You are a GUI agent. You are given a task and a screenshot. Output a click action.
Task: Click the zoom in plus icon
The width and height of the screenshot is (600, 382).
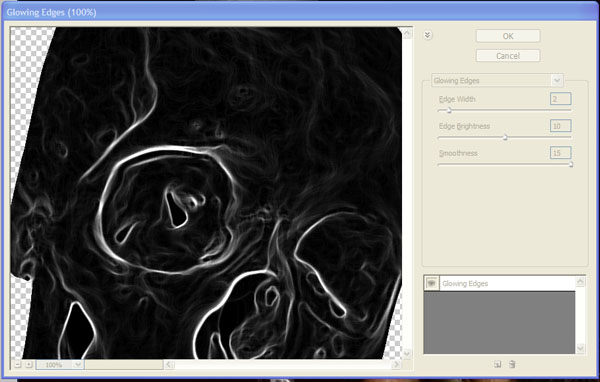pos(29,364)
